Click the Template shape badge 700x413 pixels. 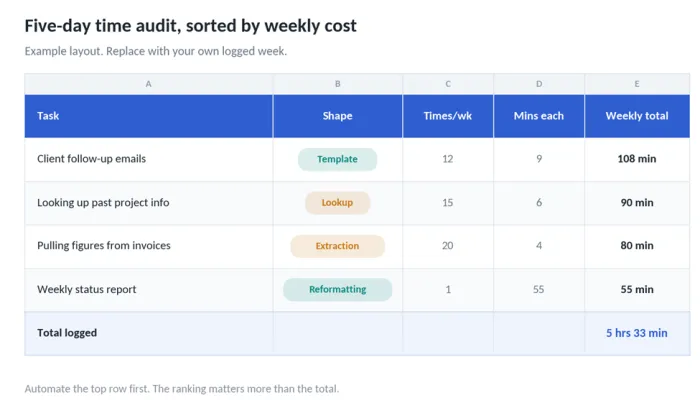(x=338, y=159)
